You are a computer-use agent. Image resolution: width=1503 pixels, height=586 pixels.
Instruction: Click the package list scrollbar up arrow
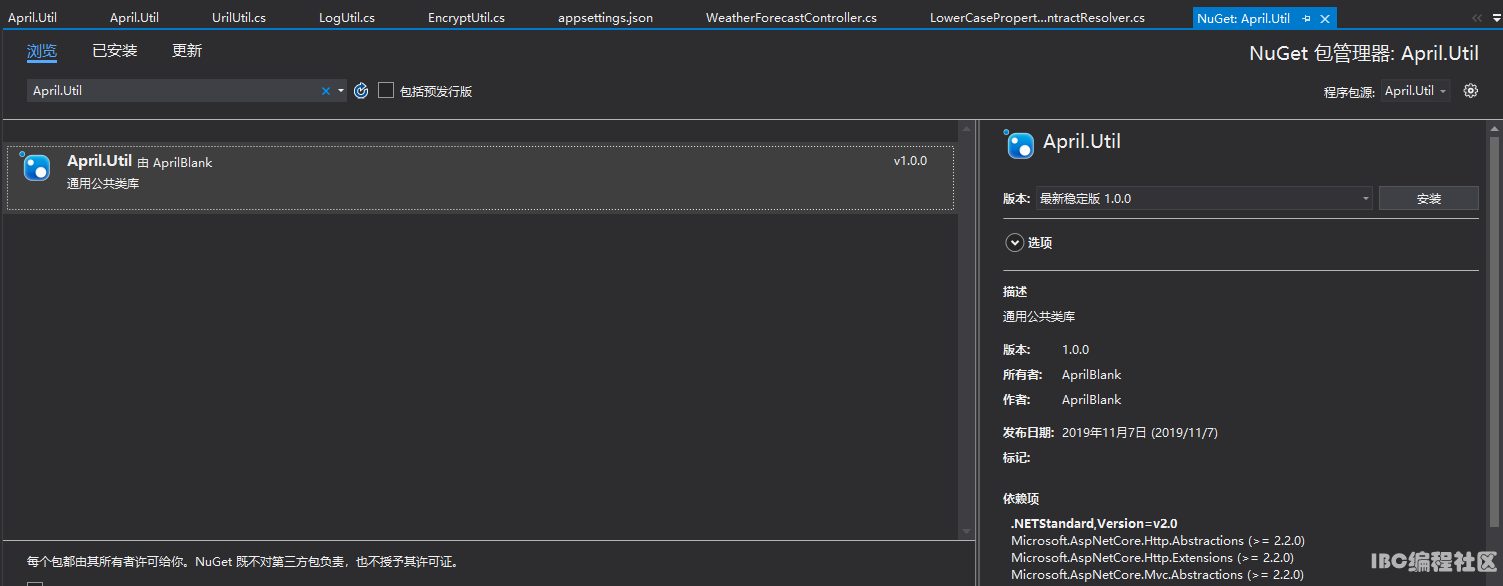[966, 129]
